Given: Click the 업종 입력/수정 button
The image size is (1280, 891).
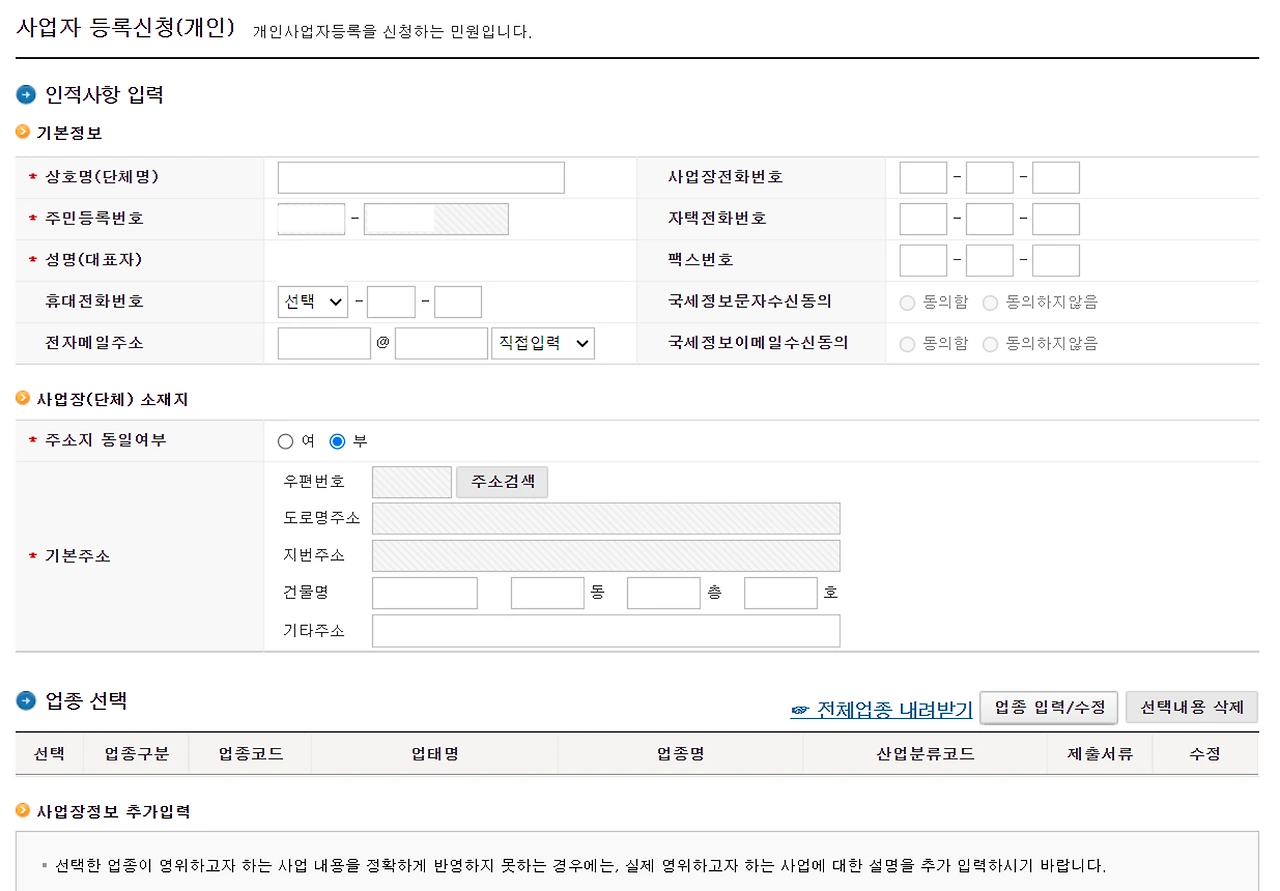Looking at the screenshot, I should tap(1048, 707).
